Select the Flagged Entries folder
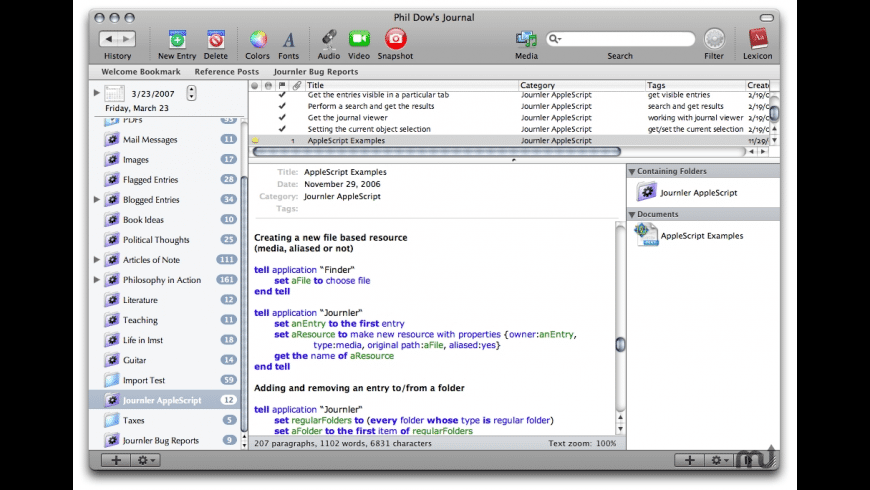This screenshot has height=490, width=870. [x=166, y=179]
